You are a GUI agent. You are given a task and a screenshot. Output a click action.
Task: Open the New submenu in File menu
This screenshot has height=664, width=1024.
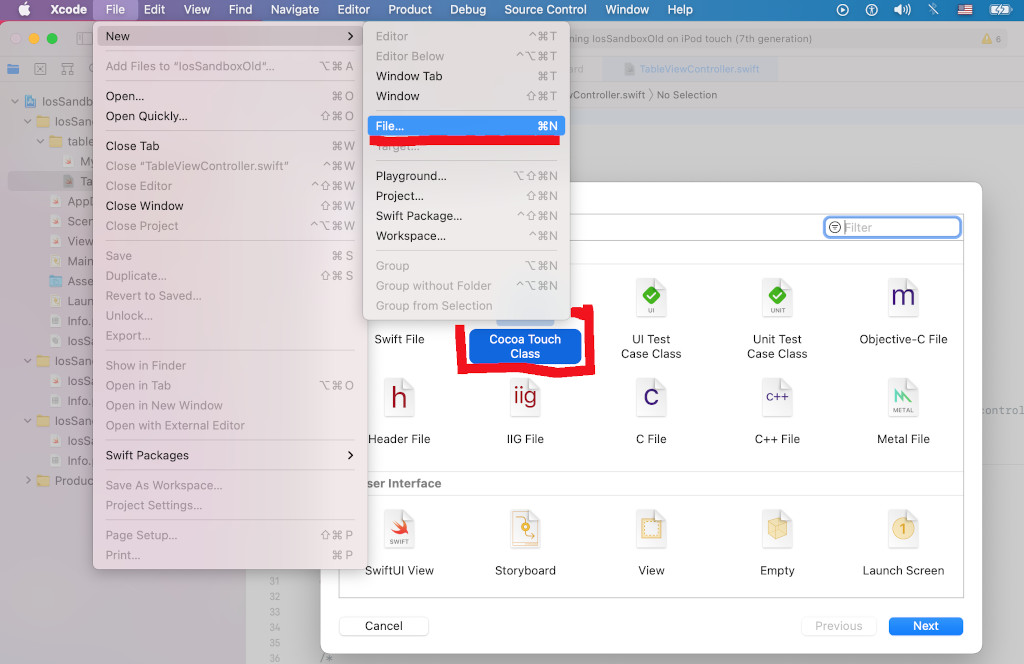(230, 36)
